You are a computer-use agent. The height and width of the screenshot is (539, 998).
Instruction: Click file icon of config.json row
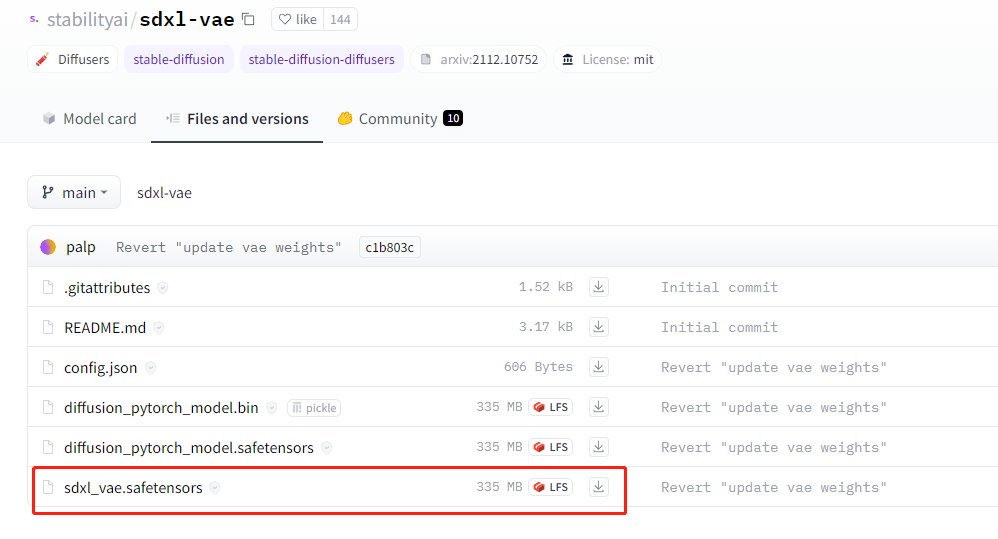(48, 368)
